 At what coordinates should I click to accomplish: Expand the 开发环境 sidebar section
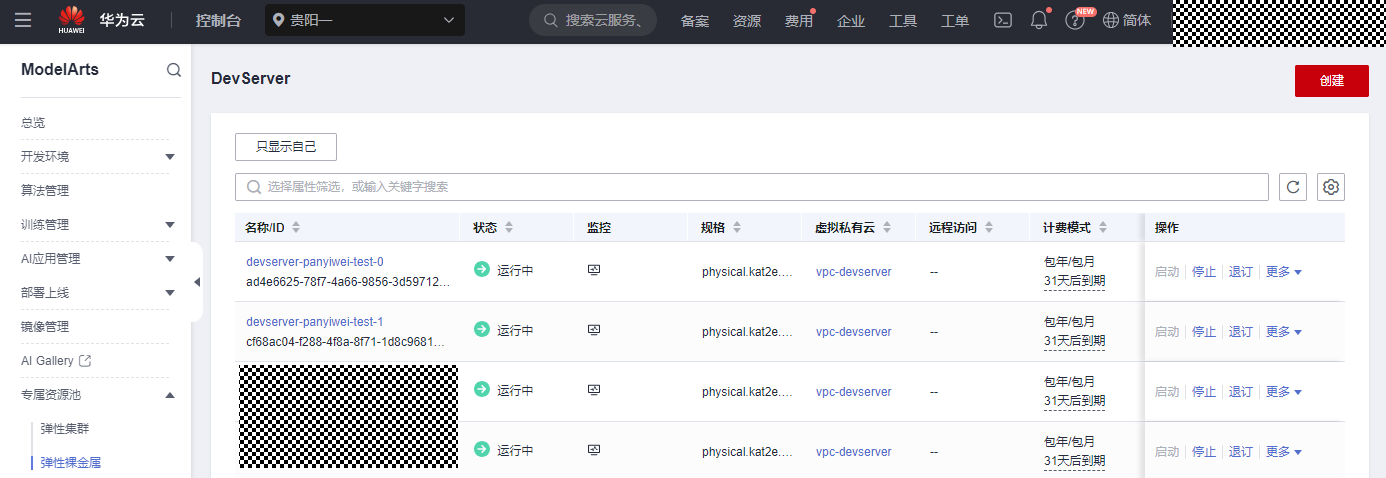[170, 157]
